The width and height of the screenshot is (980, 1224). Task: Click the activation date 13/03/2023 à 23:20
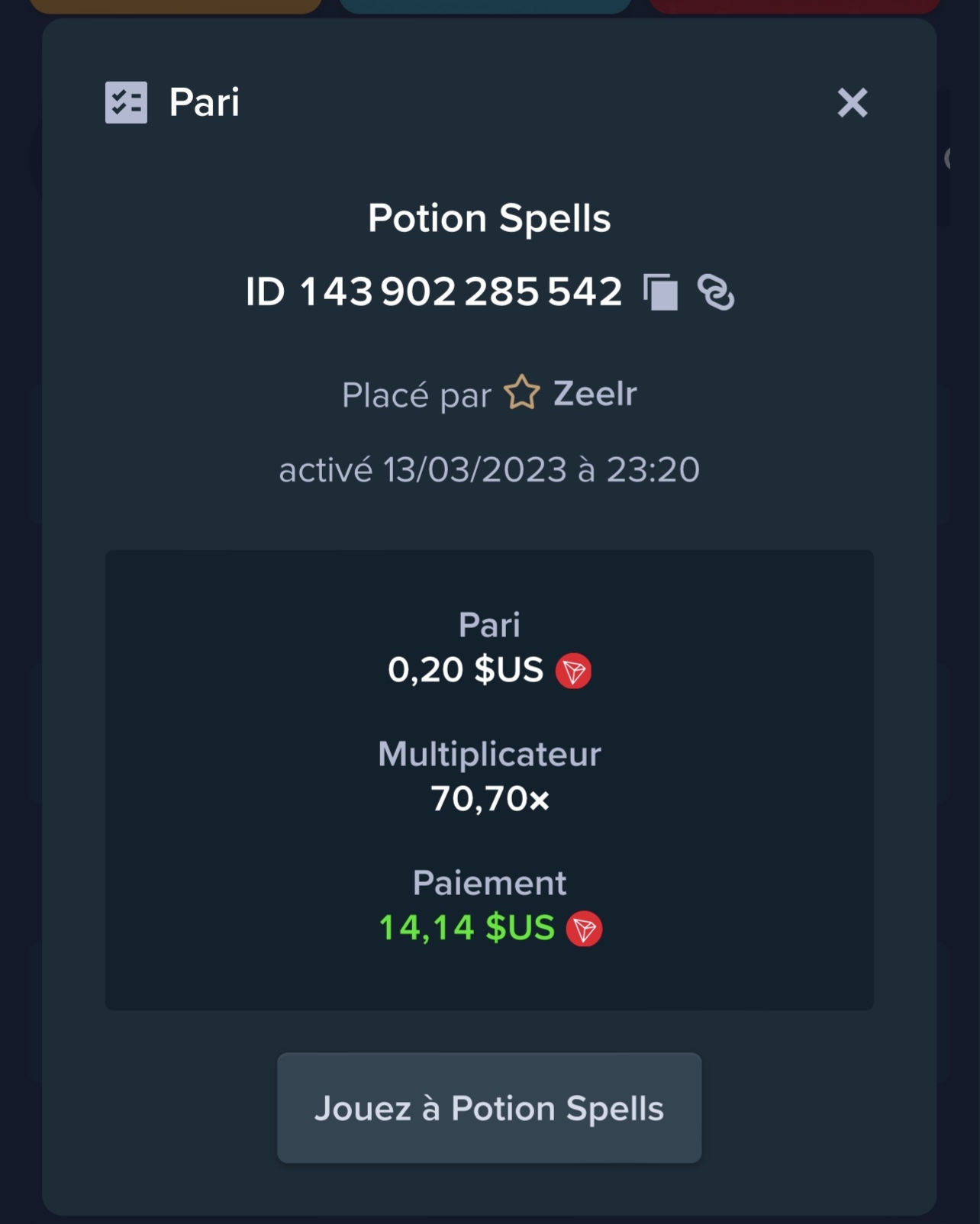[541, 470]
